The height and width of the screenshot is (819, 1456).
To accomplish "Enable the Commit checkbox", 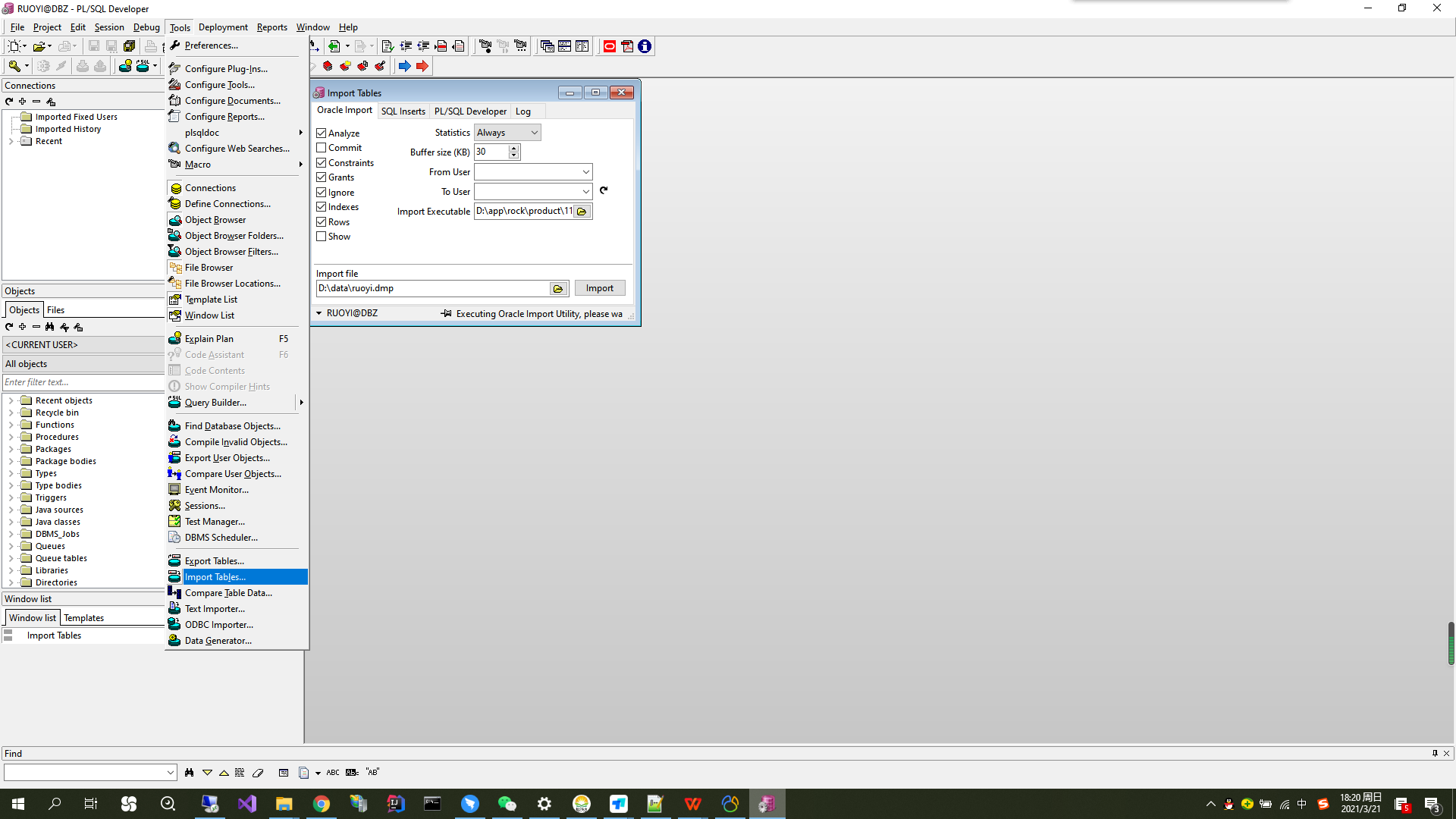I will tap(322, 148).
